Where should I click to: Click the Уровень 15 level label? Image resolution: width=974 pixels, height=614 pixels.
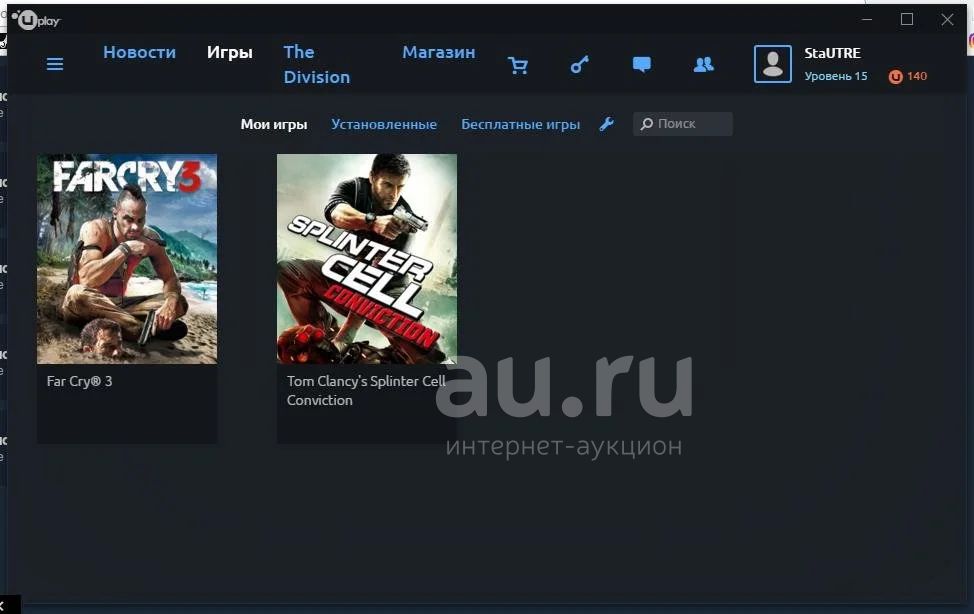click(x=835, y=76)
